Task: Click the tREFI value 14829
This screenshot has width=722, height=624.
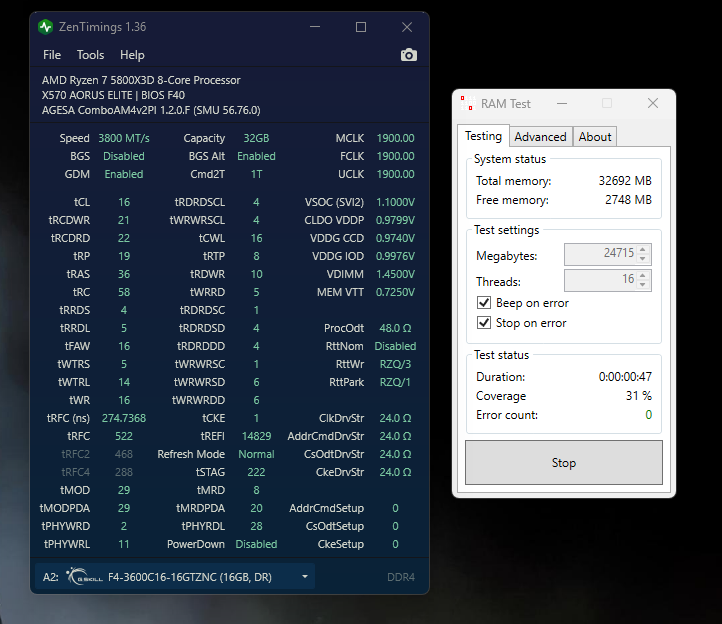Action: 256,436
